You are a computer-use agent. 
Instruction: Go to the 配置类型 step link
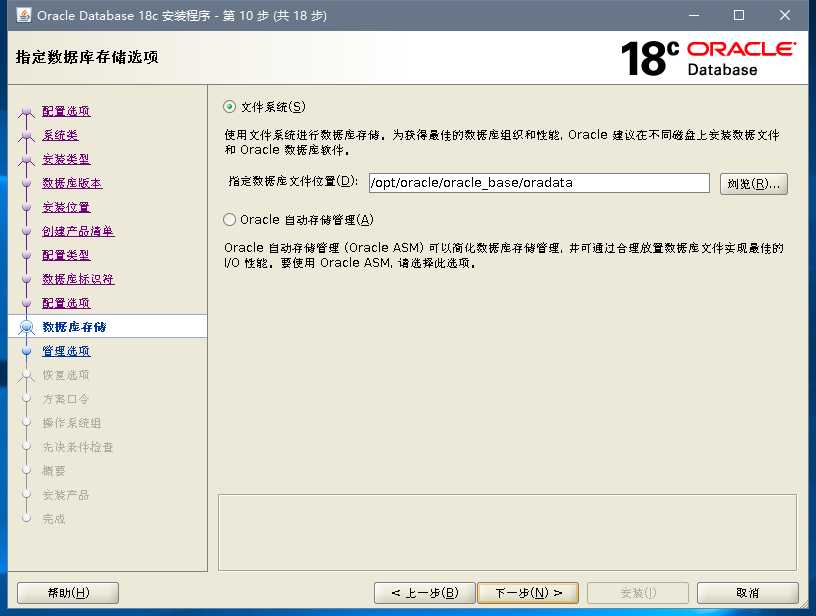[66, 255]
